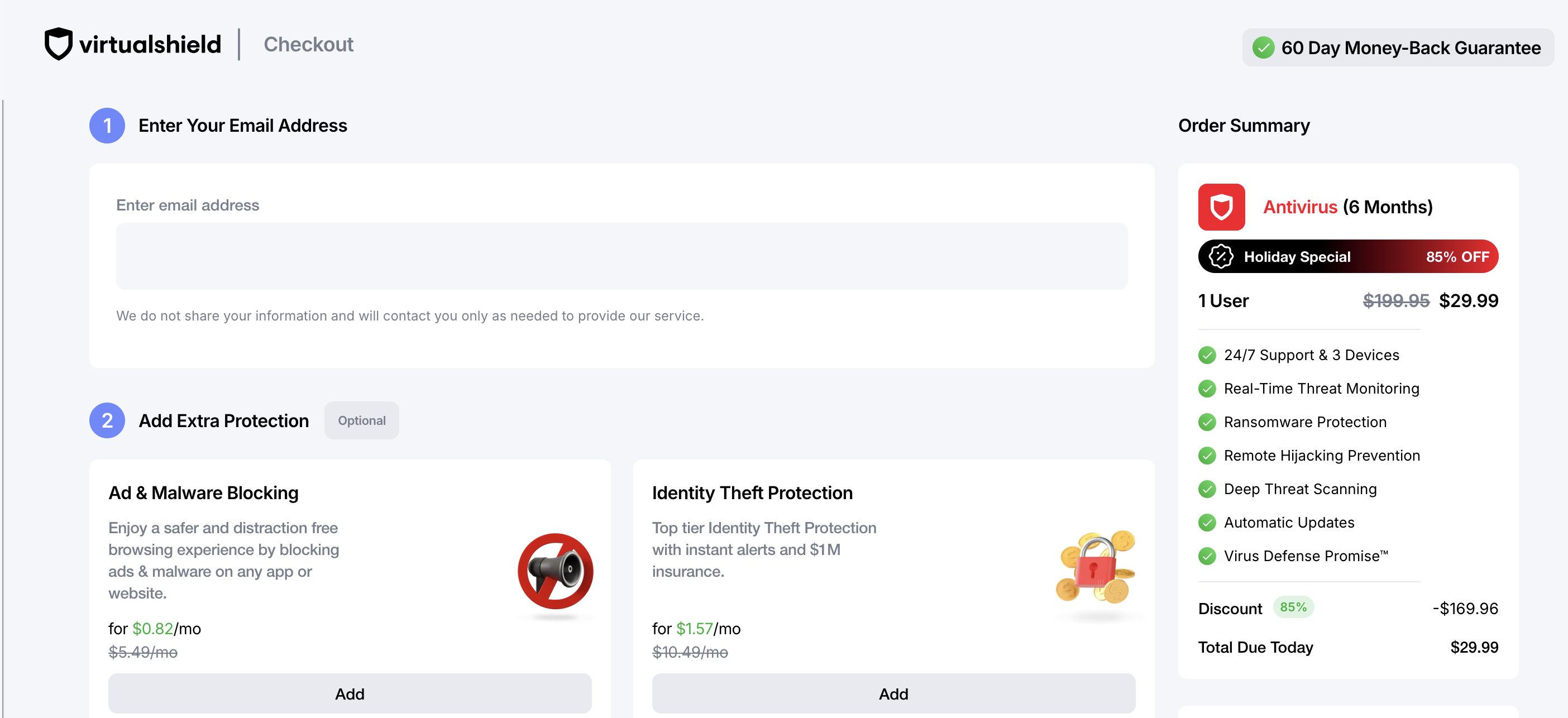Add Ad & Malware Blocking to order
This screenshot has width=1568, height=718.
350,693
